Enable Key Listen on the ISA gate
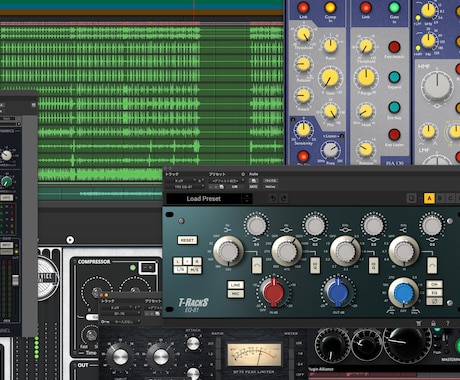The image size is (460, 380). pos(394,135)
